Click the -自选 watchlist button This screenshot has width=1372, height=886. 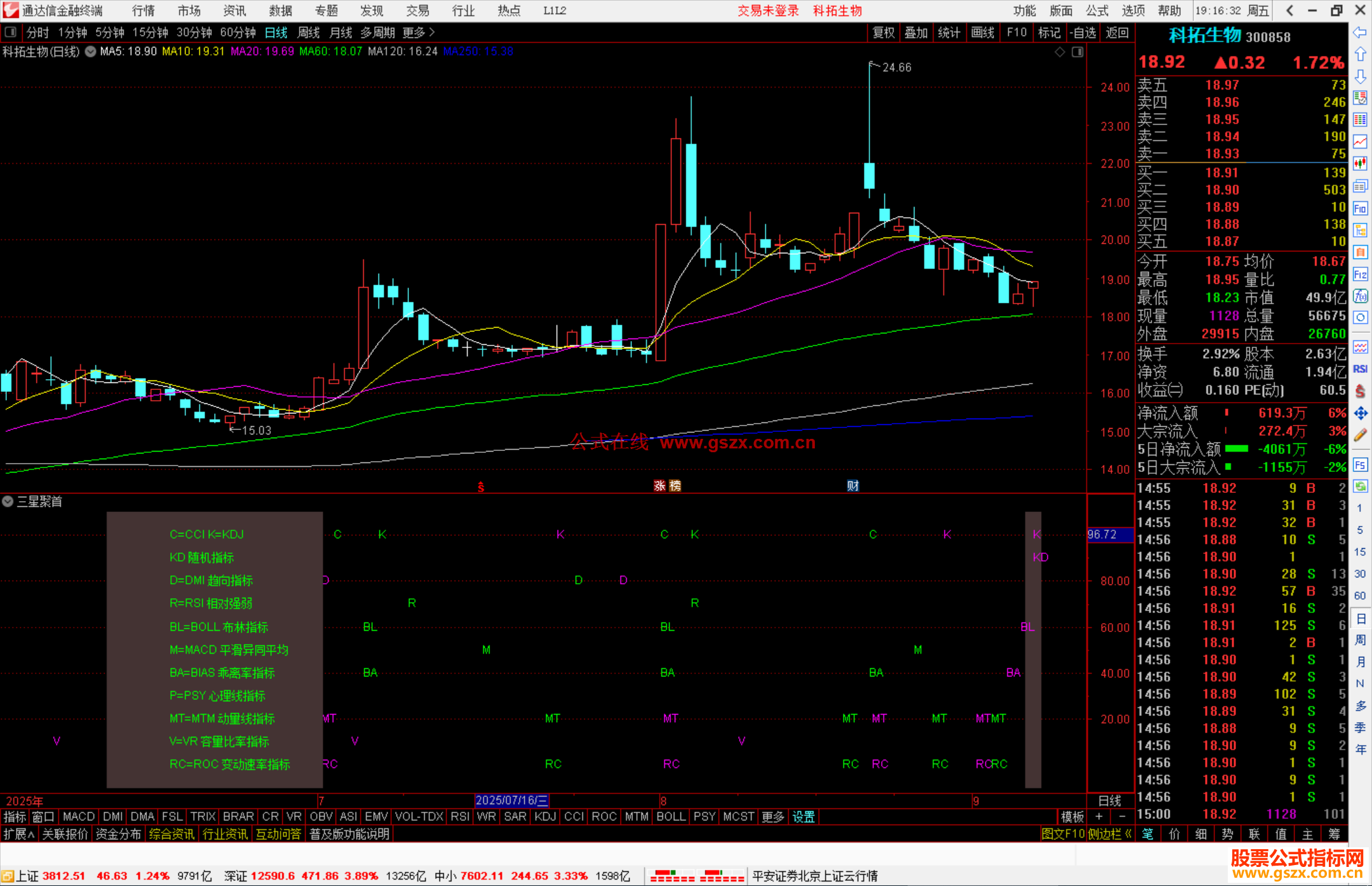click(1082, 32)
